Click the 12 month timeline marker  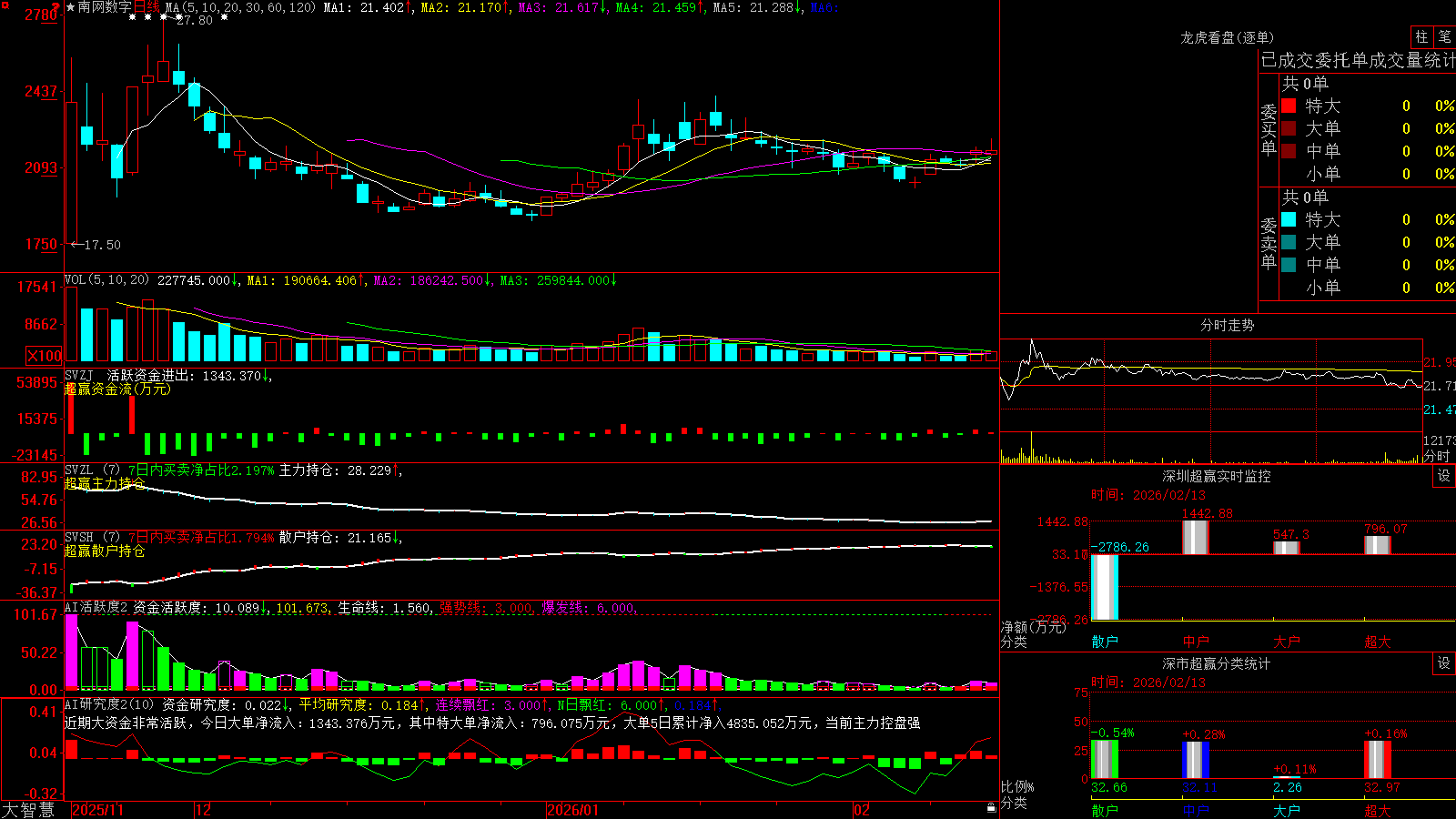click(x=204, y=810)
